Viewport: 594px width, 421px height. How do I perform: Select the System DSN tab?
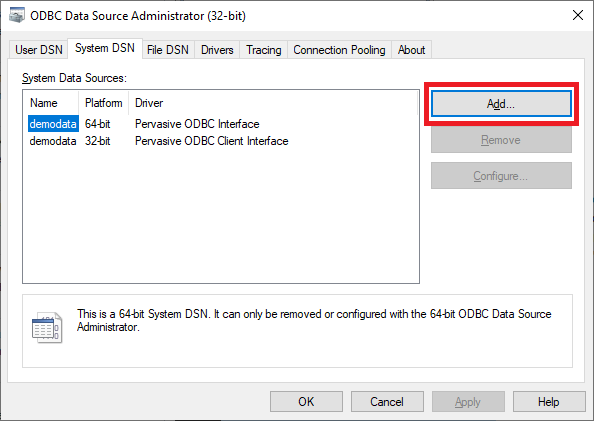105,49
